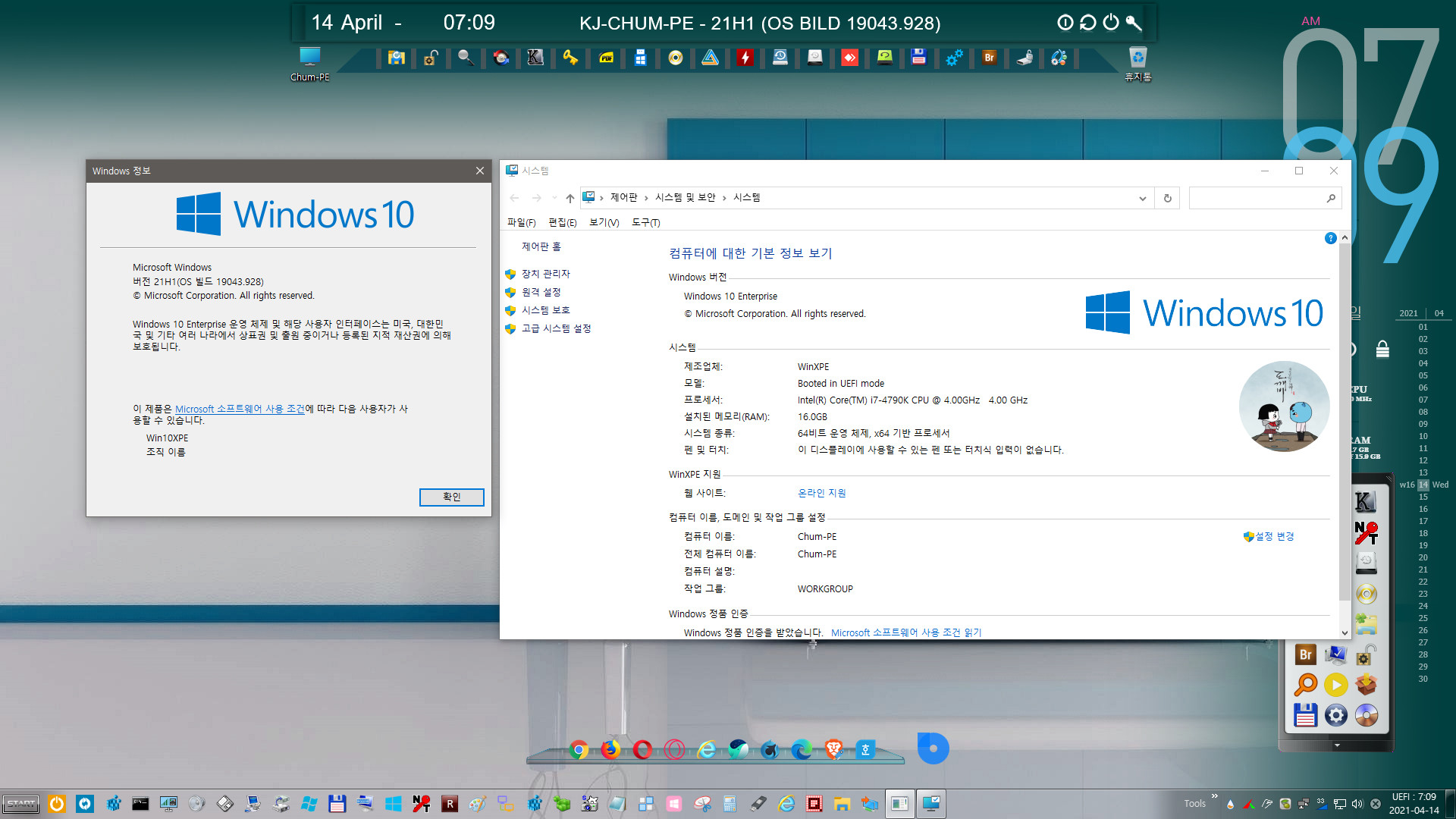Open 시스템 보호 in system sidebar
1456x819 pixels.
pyautogui.click(x=545, y=310)
